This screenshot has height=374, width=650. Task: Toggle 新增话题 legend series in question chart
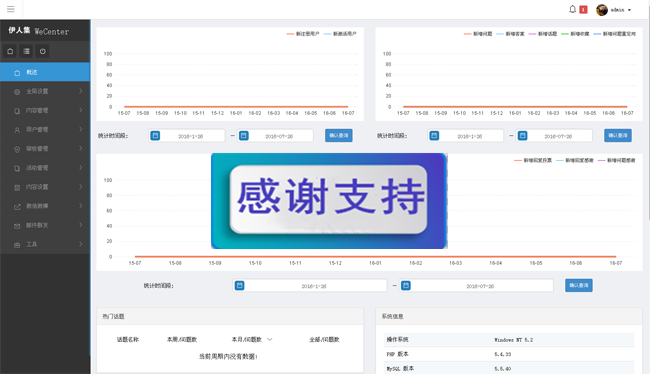pyautogui.click(x=543, y=34)
